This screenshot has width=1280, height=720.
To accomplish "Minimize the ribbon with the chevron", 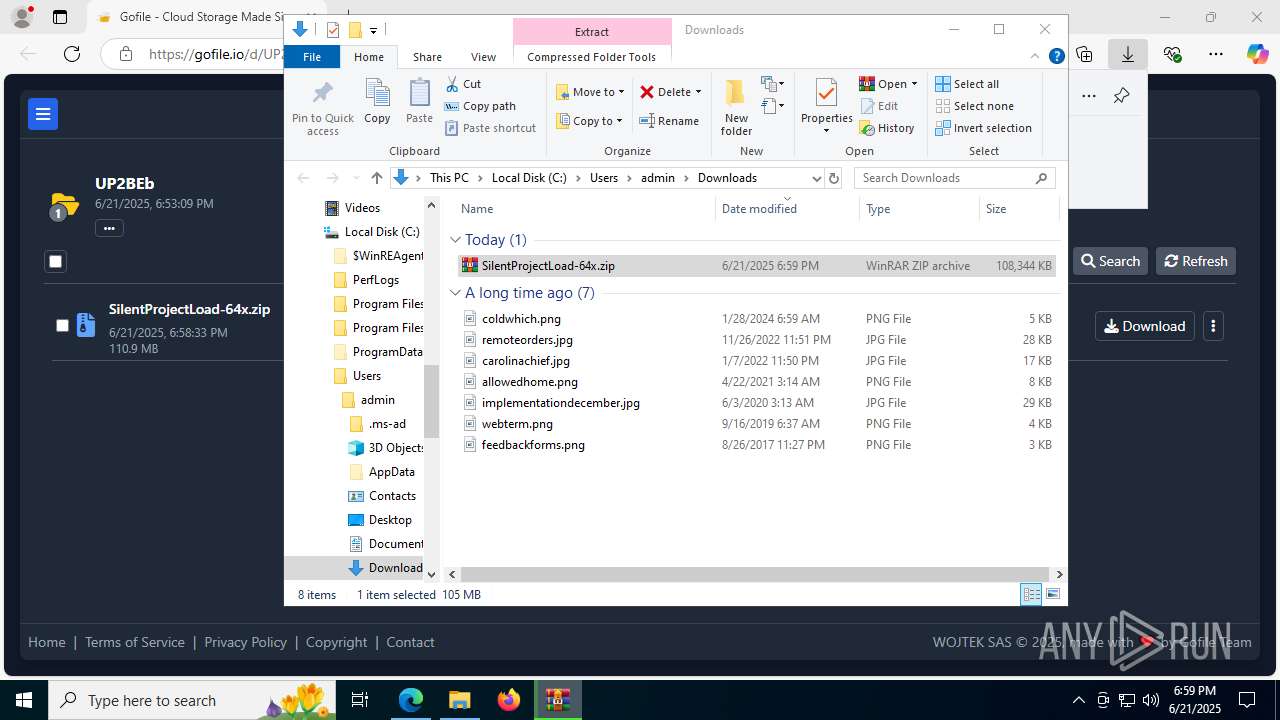I will coord(1035,57).
